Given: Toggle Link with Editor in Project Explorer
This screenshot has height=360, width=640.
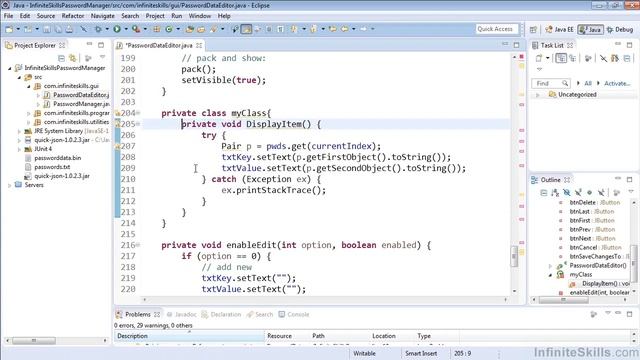Looking at the screenshot, I should [73, 58].
